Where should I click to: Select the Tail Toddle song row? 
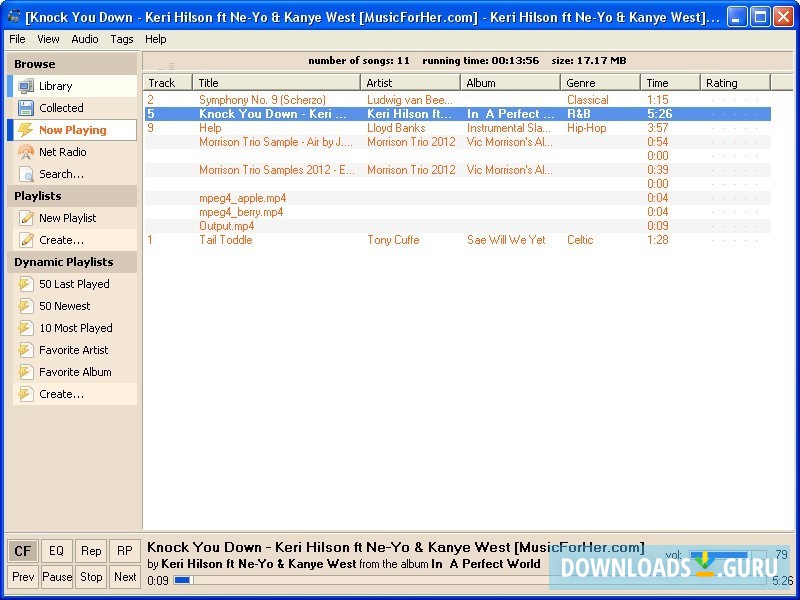coord(458,240)
